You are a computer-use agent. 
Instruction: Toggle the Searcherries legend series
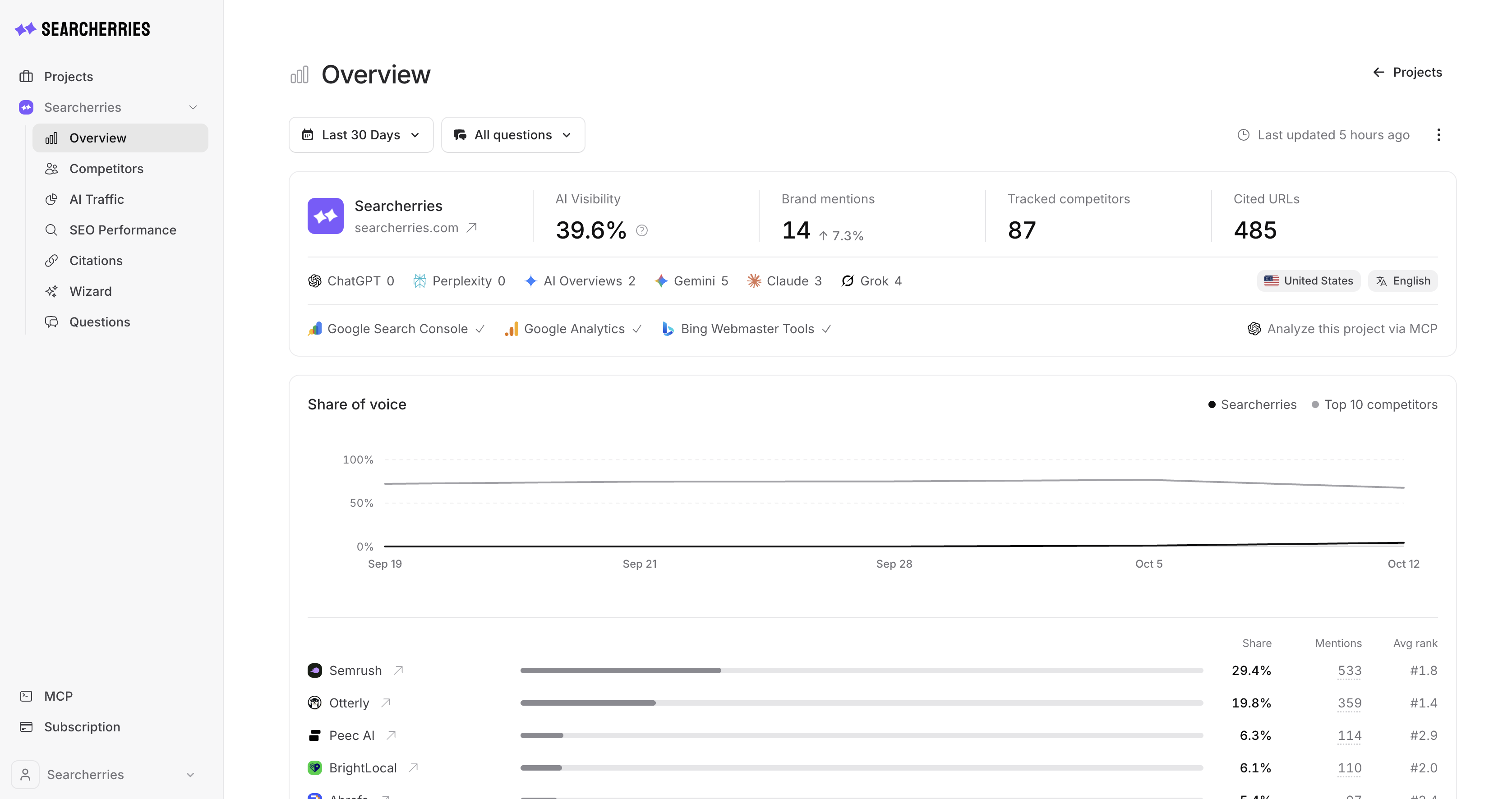1253,405
